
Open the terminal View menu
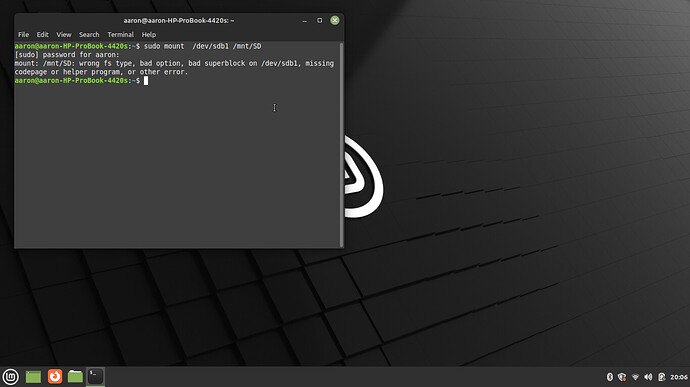(x=64, y=34)
